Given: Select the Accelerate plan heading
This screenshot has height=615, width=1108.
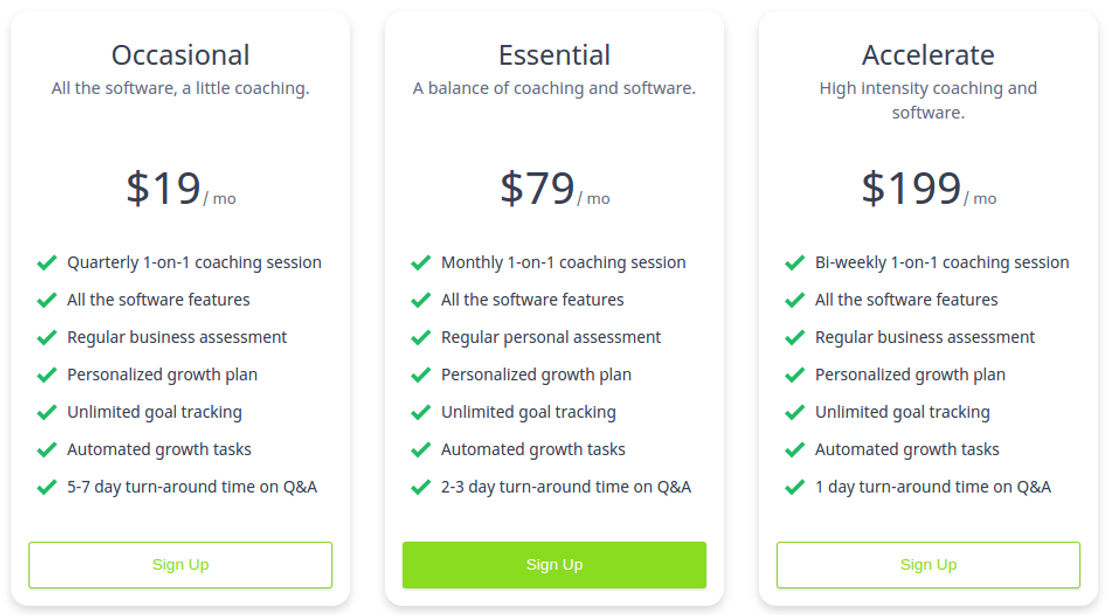Looking at the screenshot, I should tap(928, 55).
